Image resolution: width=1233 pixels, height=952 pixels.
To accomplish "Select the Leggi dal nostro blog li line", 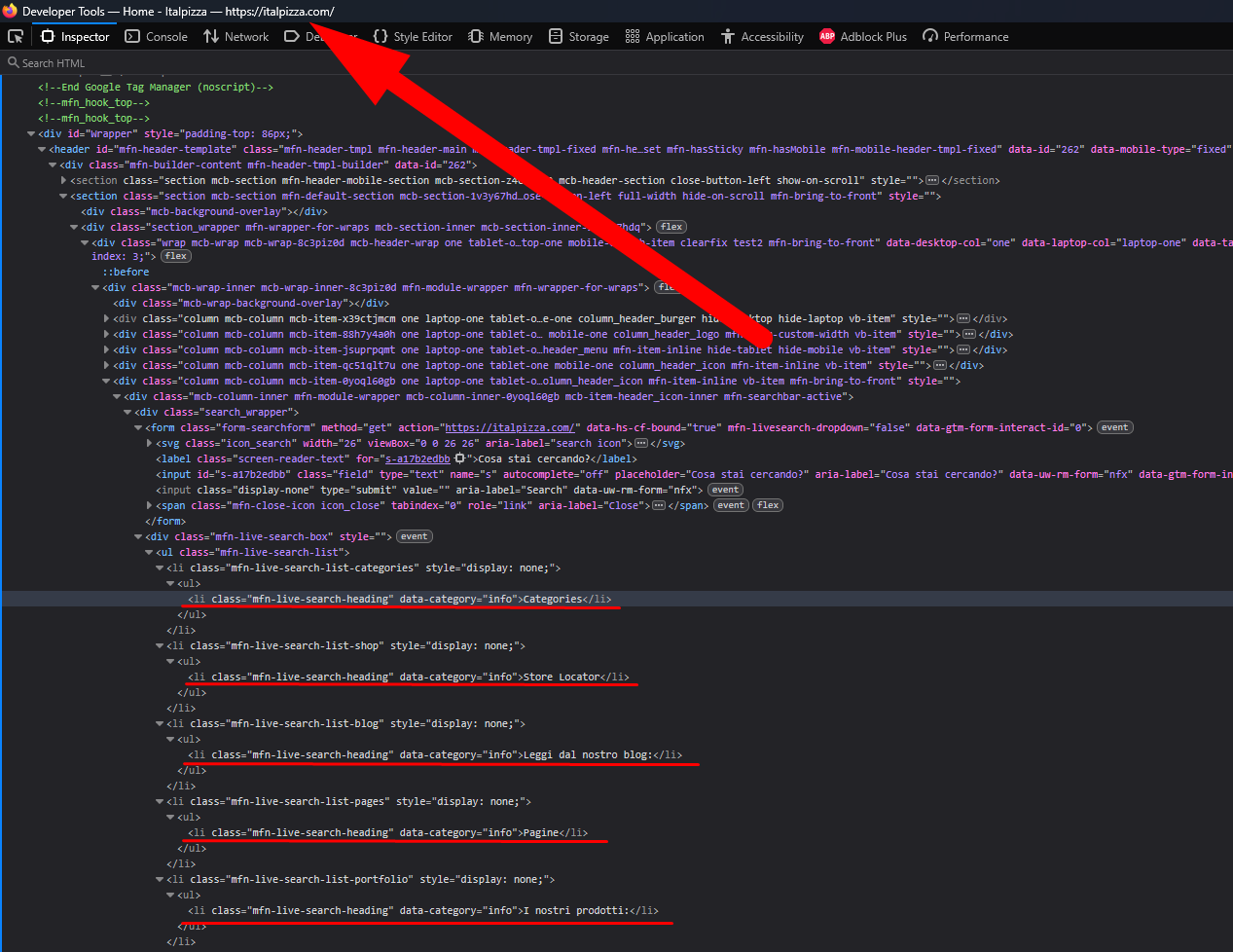I will click(x=435, y=755).
